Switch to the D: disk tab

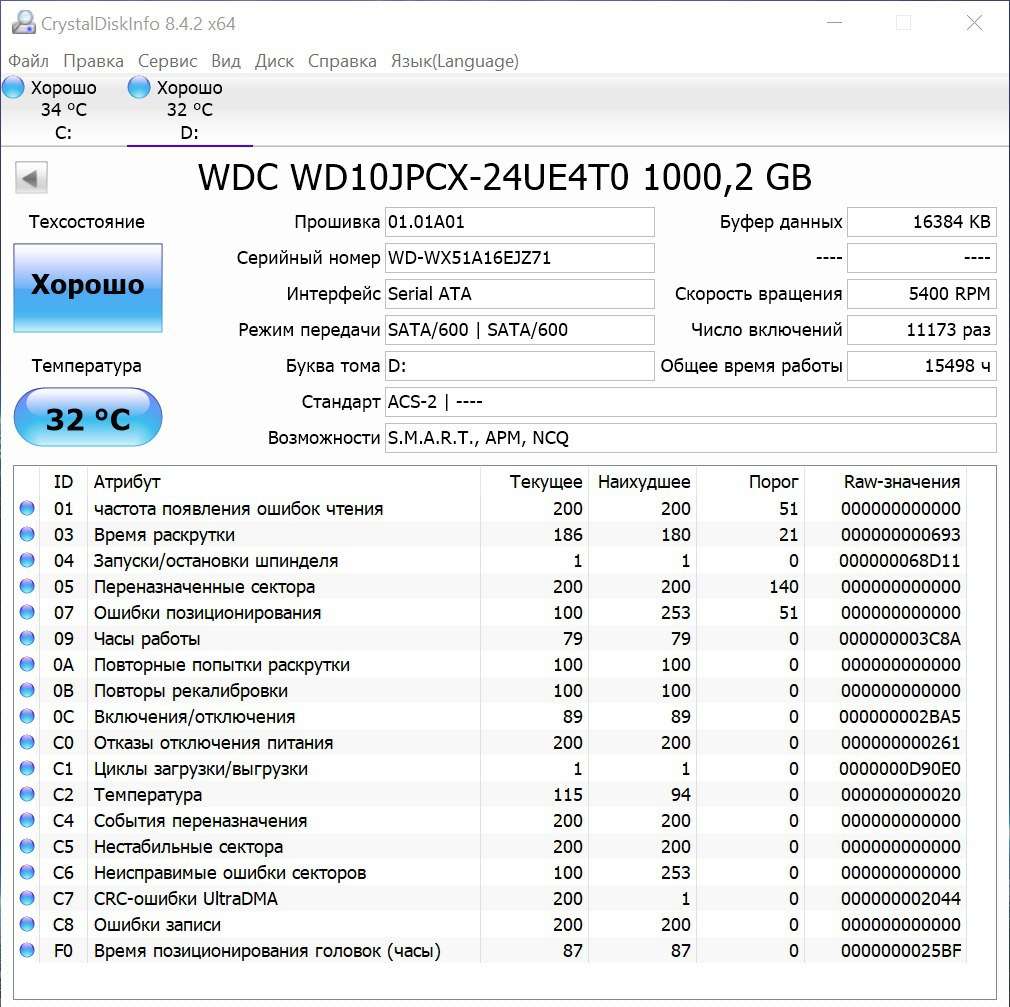pos(189,110)
